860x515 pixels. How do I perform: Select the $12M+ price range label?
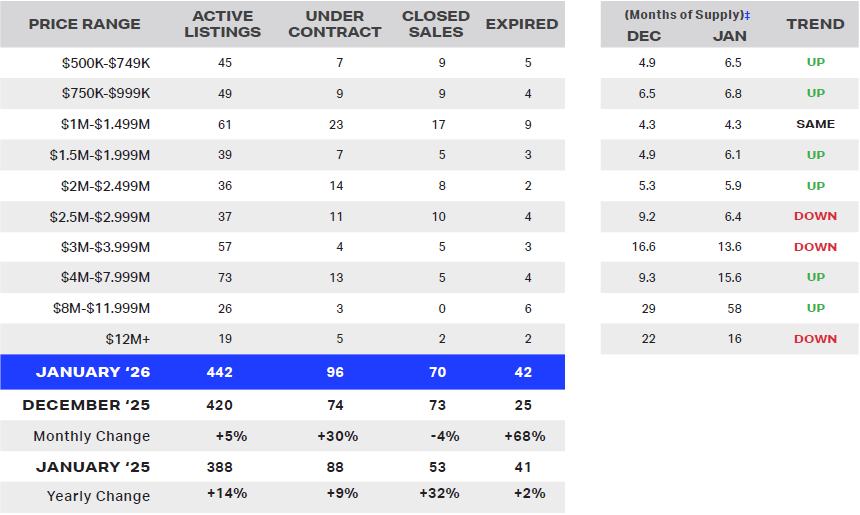tap(128, 340)
